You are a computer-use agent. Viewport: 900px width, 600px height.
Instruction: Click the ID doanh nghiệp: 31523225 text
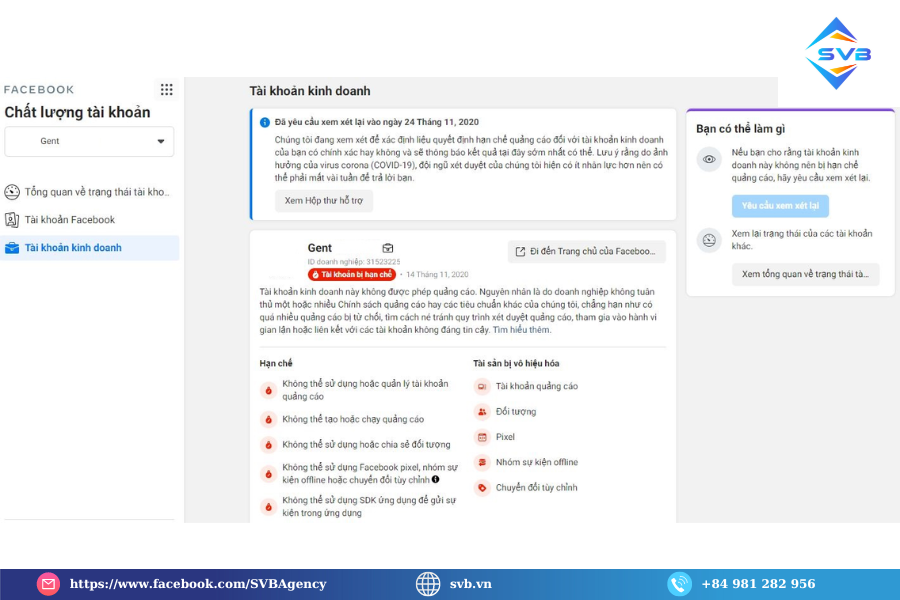tap(354, 262)
